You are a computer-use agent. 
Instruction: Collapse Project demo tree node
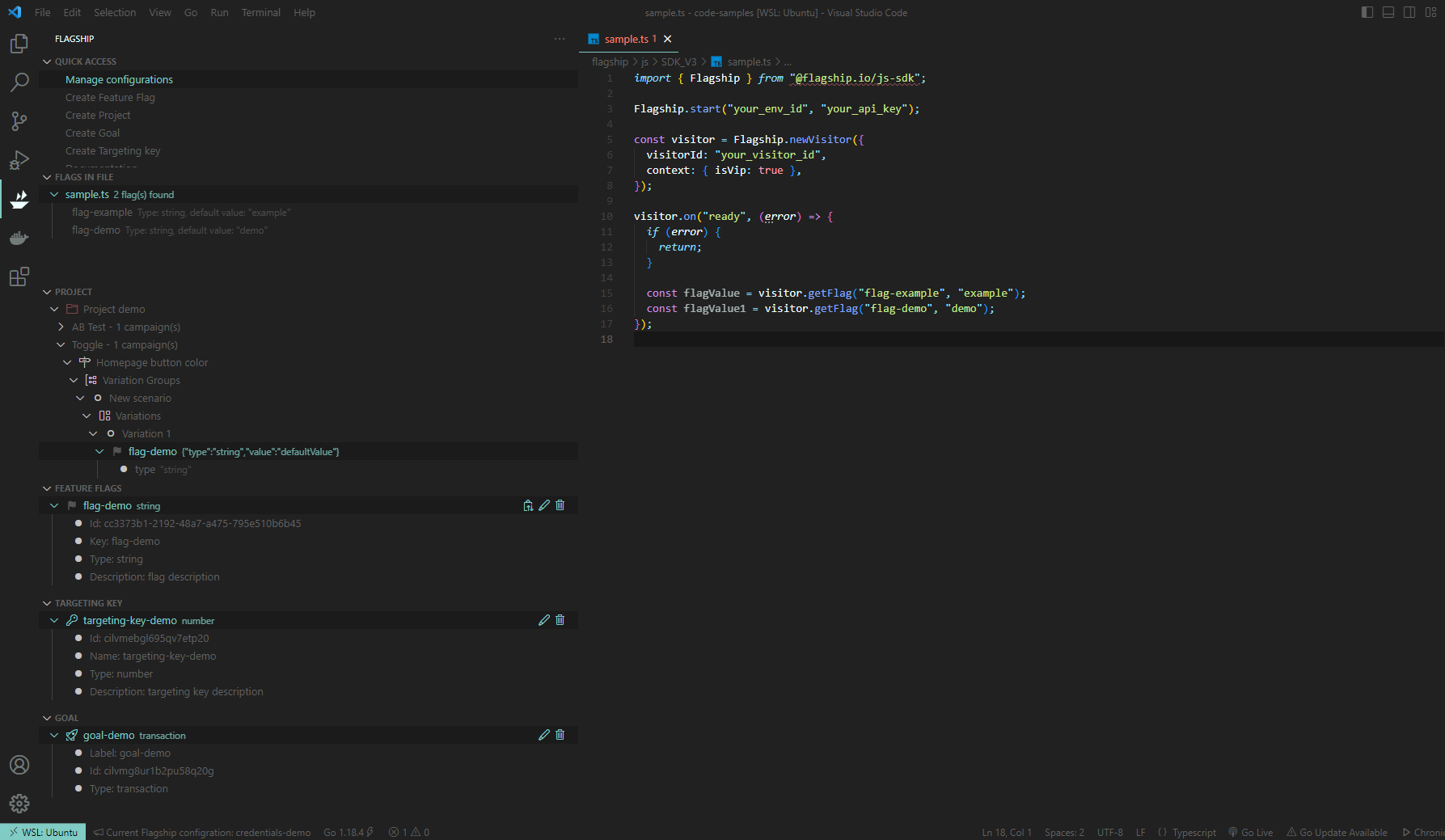(x=54, y=309)
